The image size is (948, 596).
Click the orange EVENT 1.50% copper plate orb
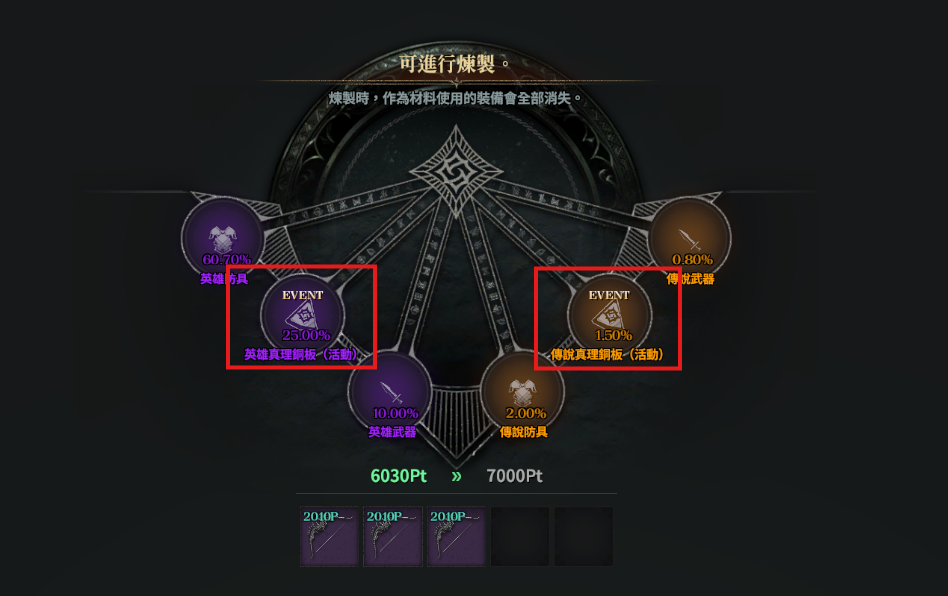609,315
